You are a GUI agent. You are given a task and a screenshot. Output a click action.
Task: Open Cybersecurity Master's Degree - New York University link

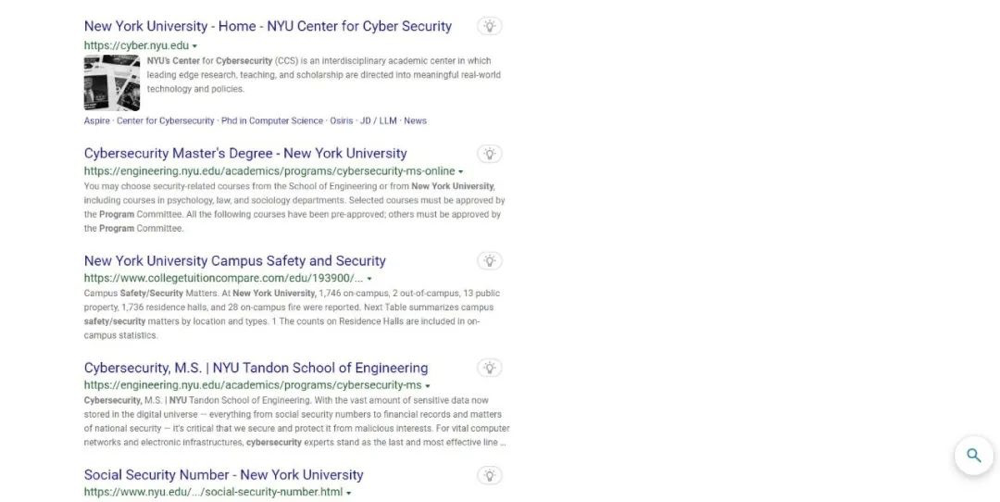pos(245,153)
